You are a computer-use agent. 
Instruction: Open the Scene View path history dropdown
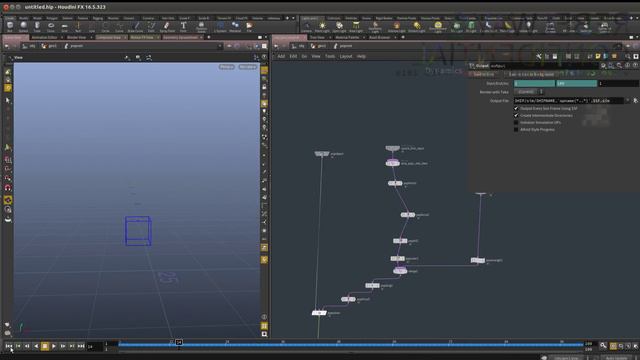click(220, 46)
